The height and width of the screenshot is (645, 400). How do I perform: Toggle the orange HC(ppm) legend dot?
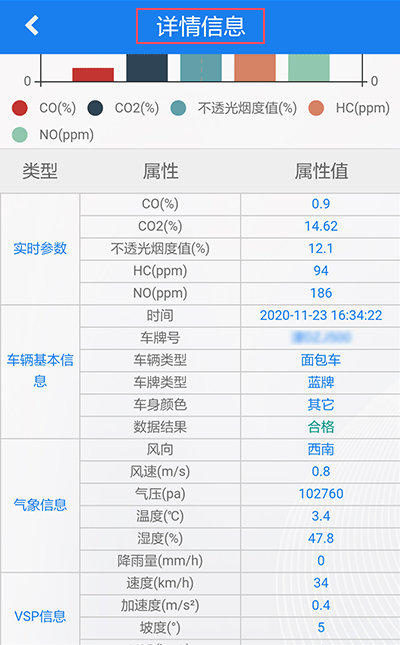point(316,108)
